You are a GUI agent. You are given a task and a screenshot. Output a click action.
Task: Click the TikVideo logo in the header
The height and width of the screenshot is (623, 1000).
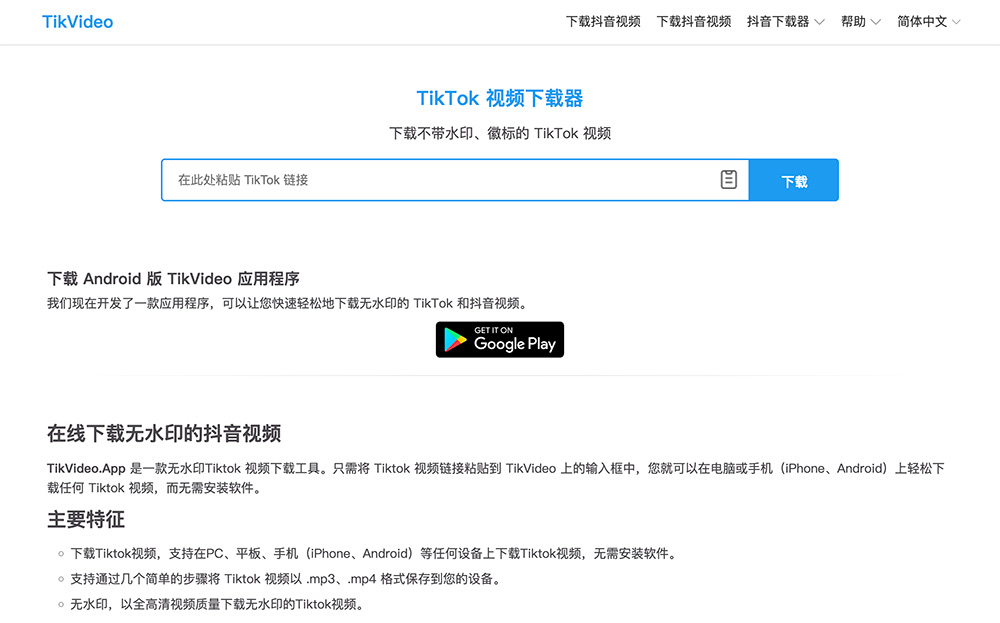click(x=77, y=22)
